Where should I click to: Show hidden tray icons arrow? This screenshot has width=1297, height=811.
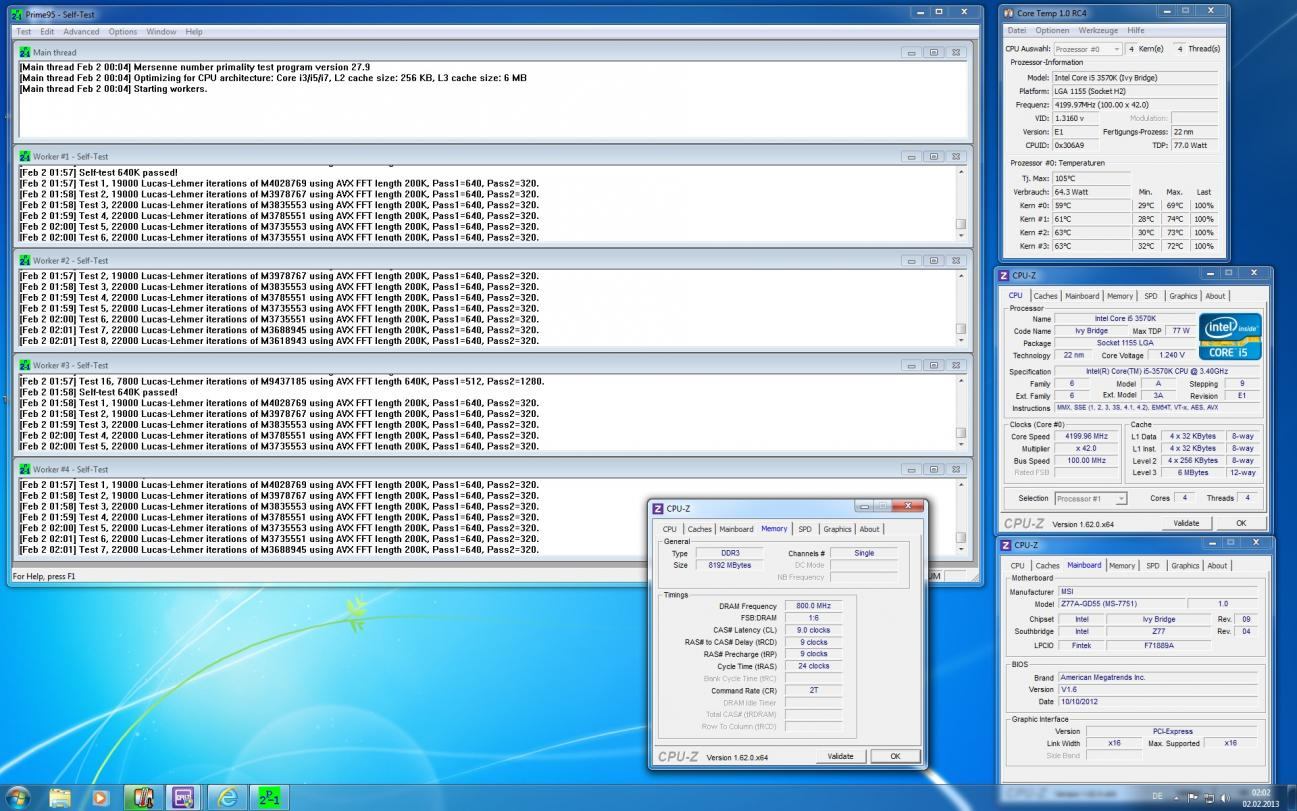[1175, 797]
